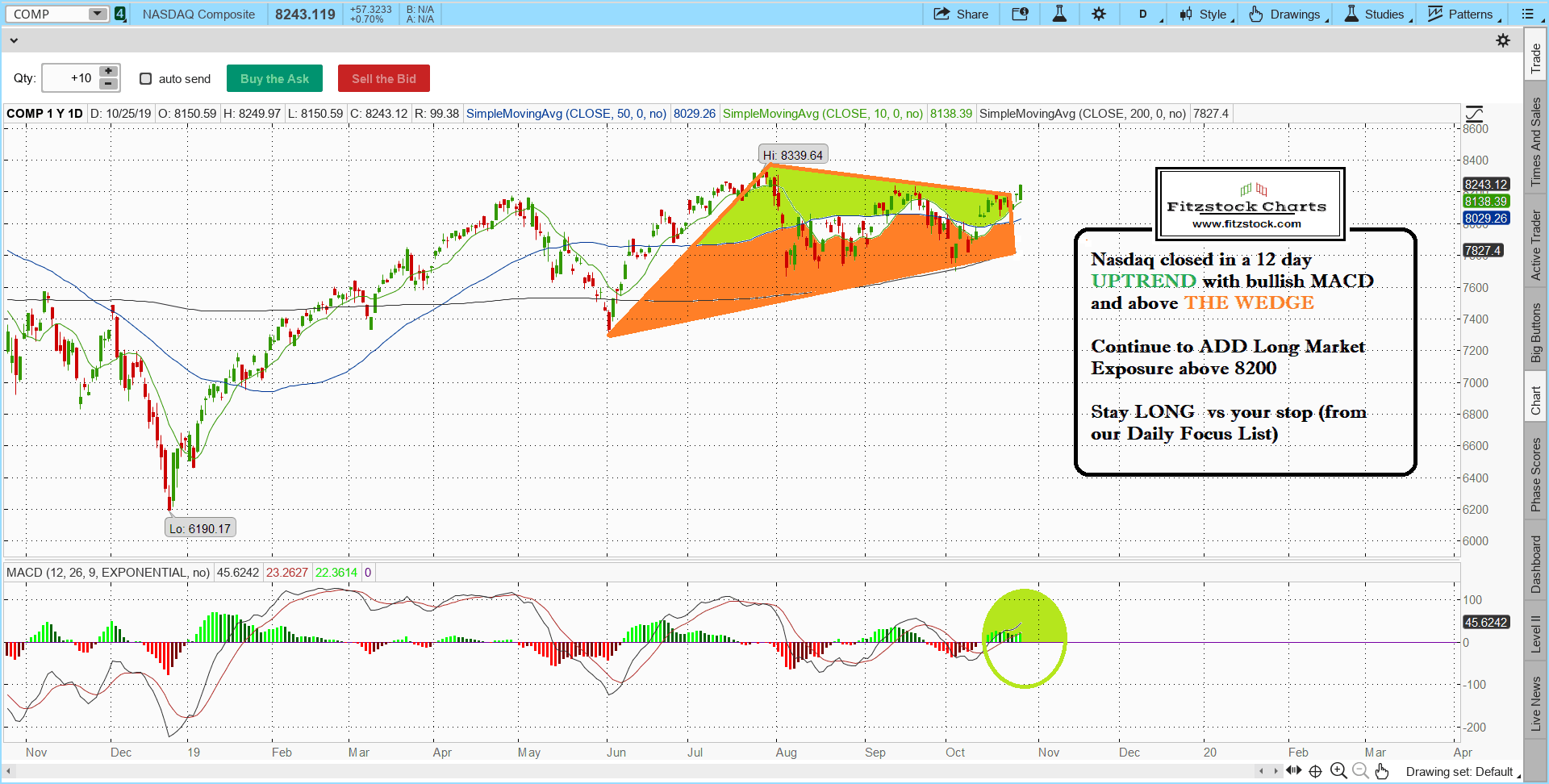This screenshot has width=1549, height=784.
Task: Enable the auto send checkbox
Action: 146,78
